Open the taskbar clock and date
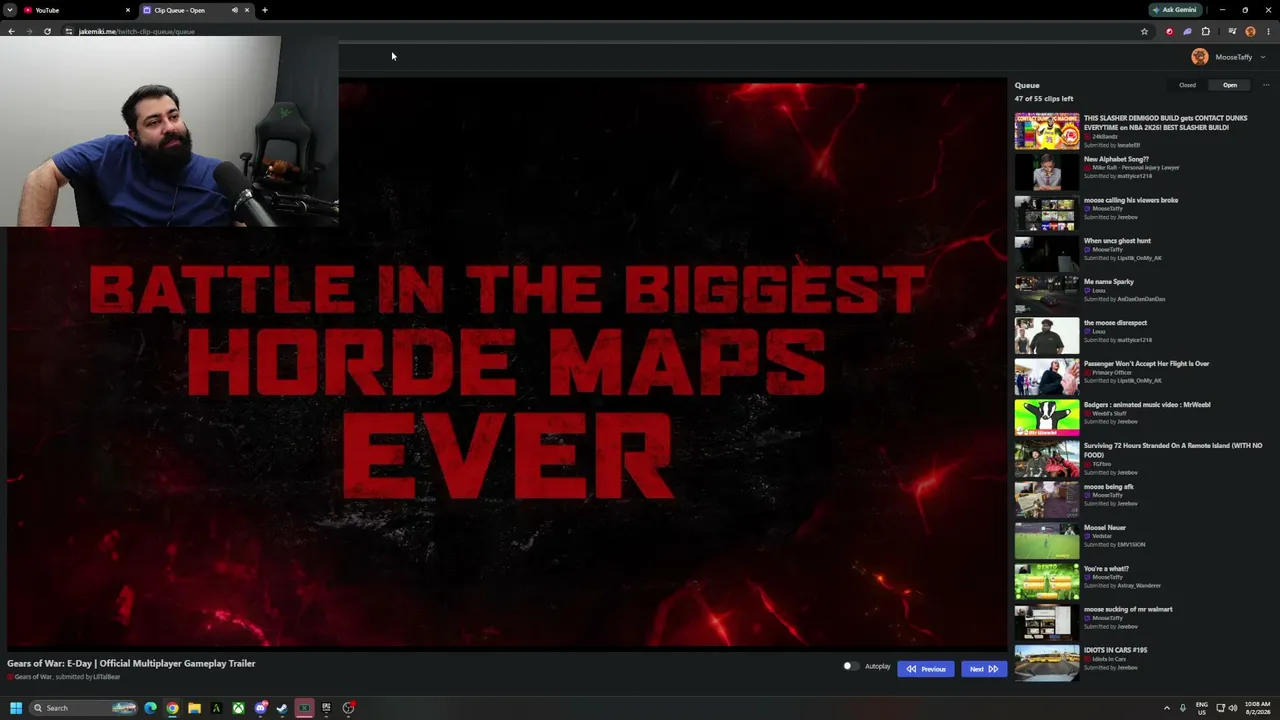Viewport: 1280px width, 720px height. coord(1257,708)
